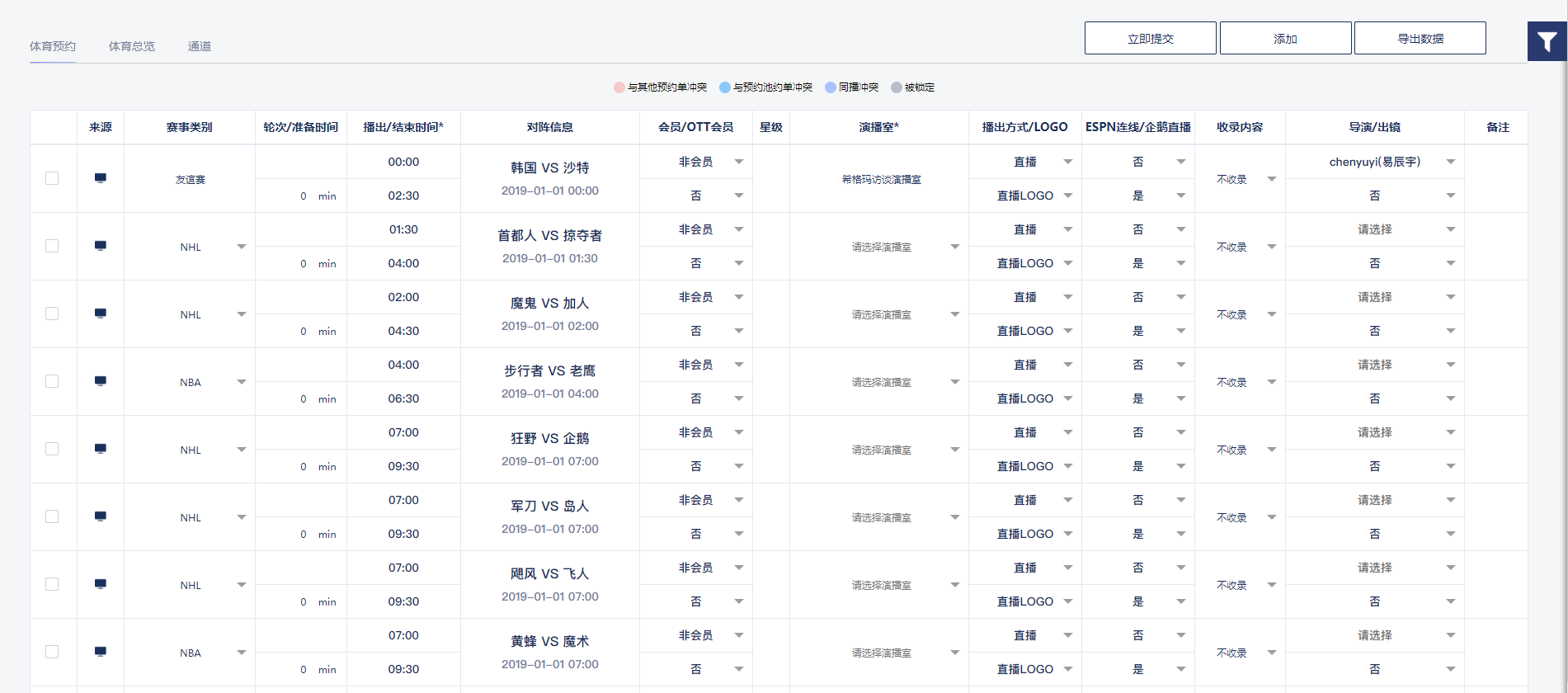The height and width of the screenshot is (693, 1568).
Task: Click monitor source icon in 狂野 VS 企鹅 row
Action: click(101, 449)
